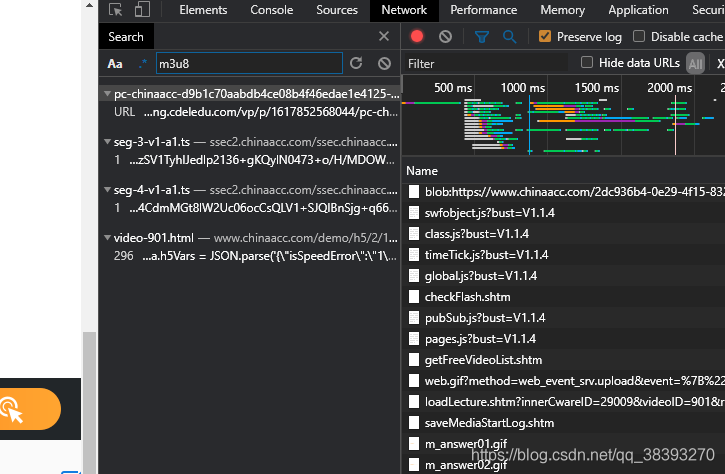Click the 1000 ms mark on the timeline overview
The height and width of the screenshot is (474, 725).
click(522, 87)
